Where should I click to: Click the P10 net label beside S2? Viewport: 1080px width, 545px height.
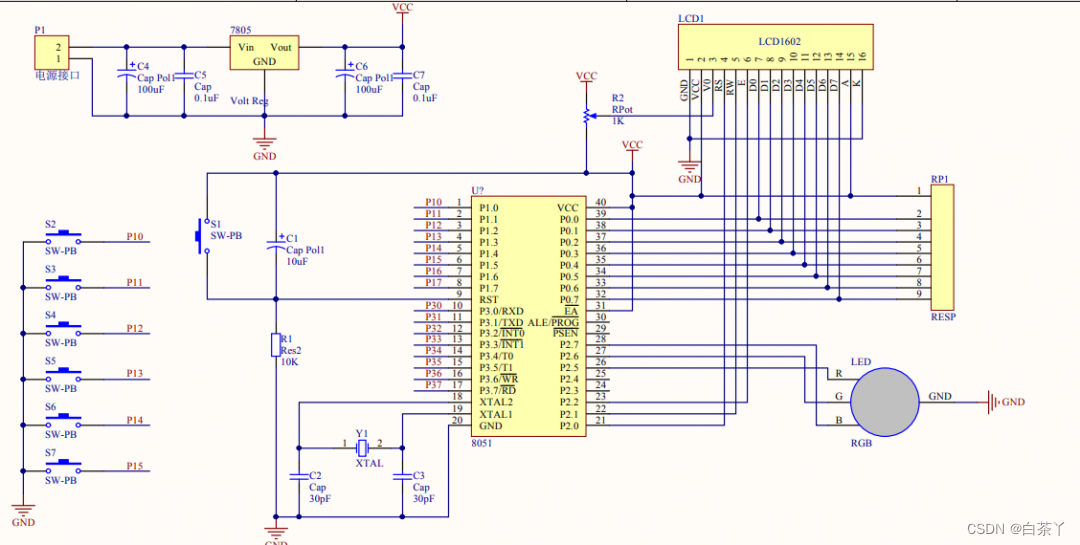[134, 237]
